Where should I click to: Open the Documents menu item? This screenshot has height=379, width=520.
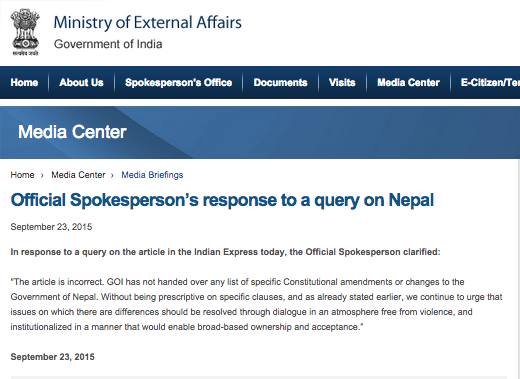(280, 82)
